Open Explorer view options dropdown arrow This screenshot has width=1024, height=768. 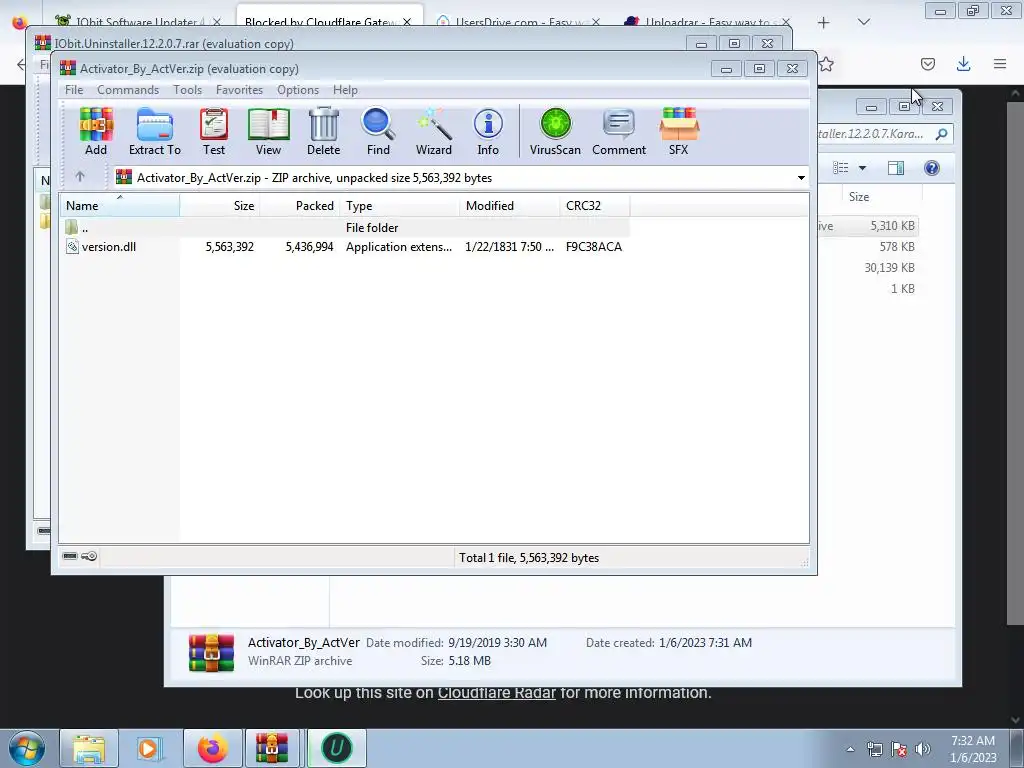pyautogui.click(x=862, y=168)
